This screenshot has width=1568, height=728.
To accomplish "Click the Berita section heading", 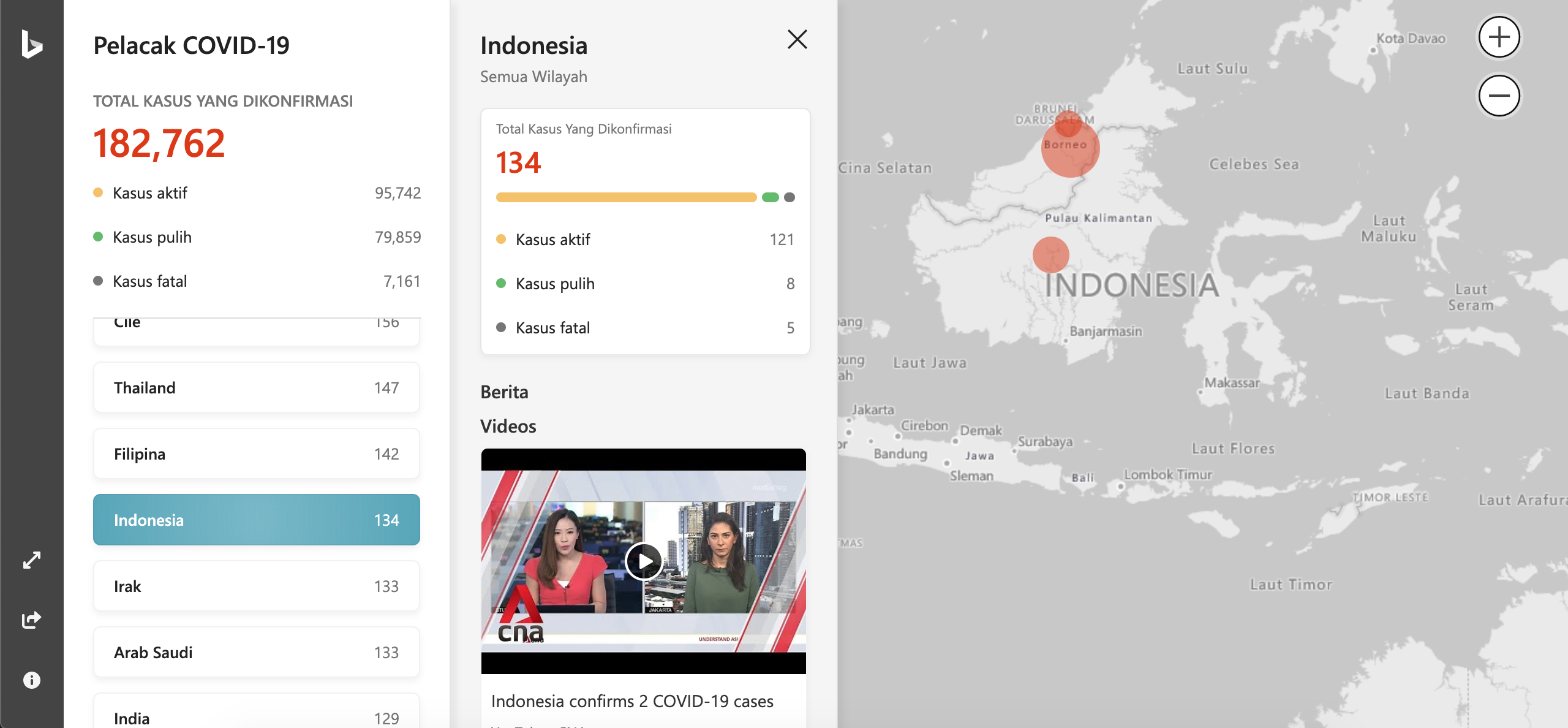I will click(504, 392).
